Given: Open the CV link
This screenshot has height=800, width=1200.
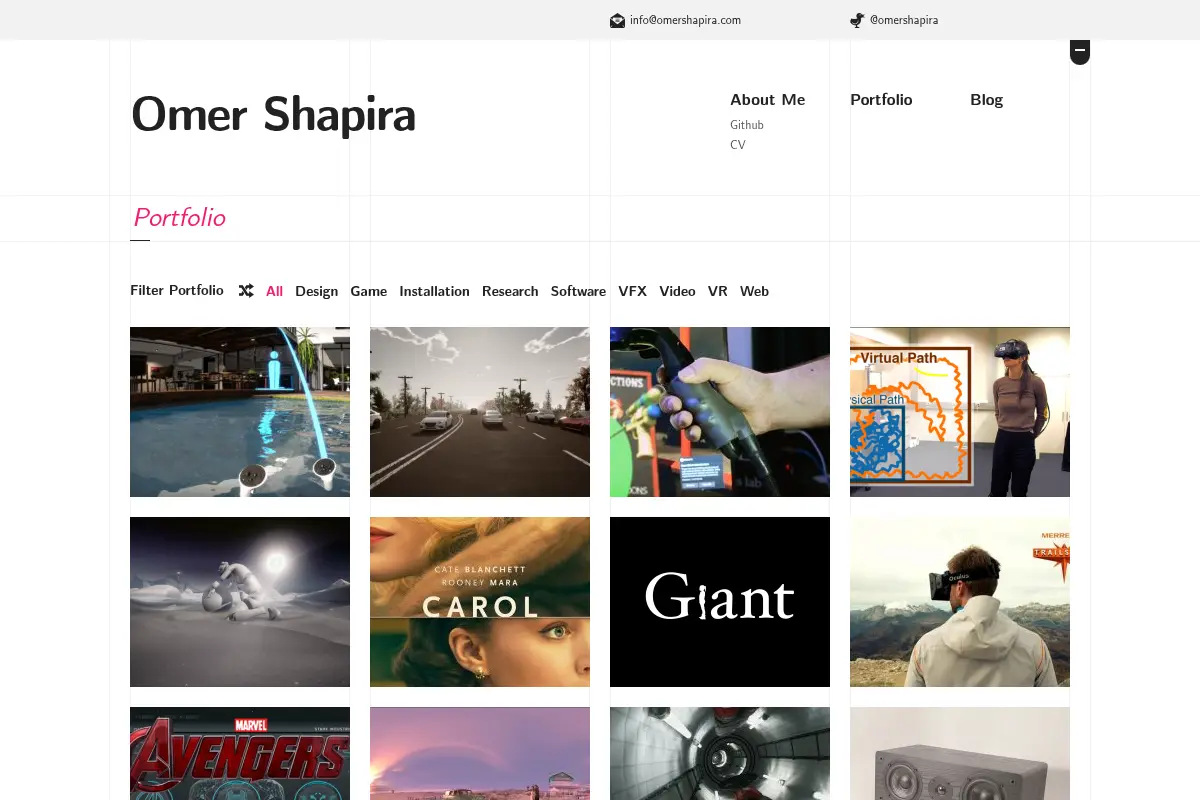Looking at the screenshot, I should coord(738,145).
